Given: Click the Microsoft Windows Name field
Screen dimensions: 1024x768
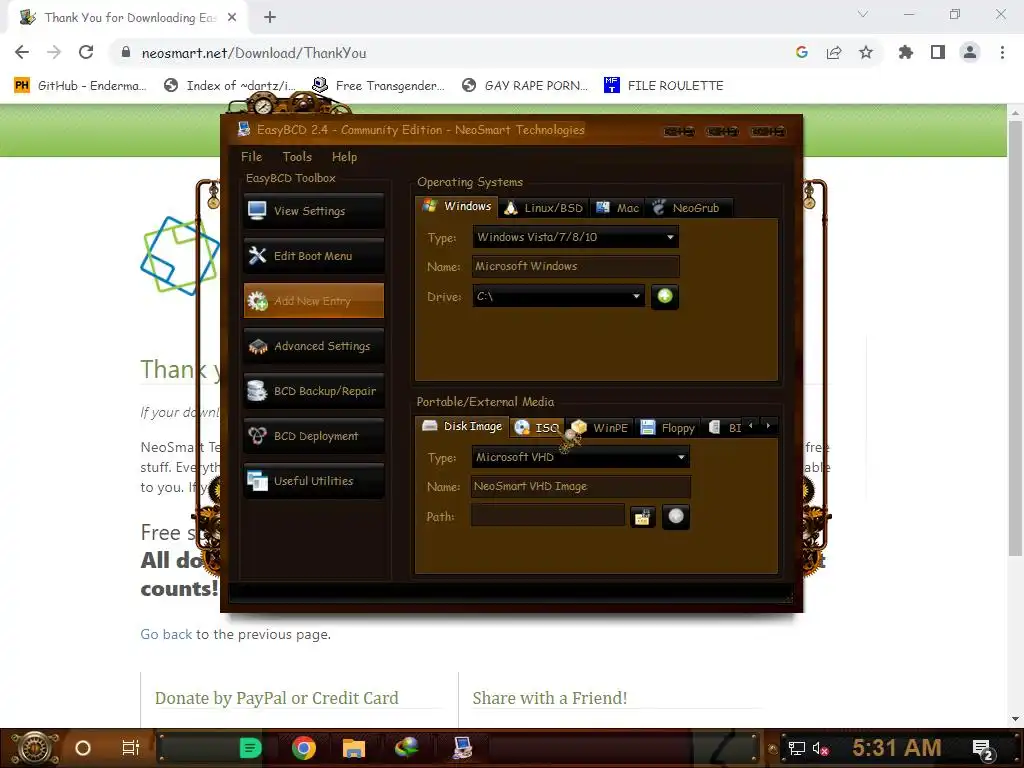Looking at the screenshot, I should [x=575, y=266].
